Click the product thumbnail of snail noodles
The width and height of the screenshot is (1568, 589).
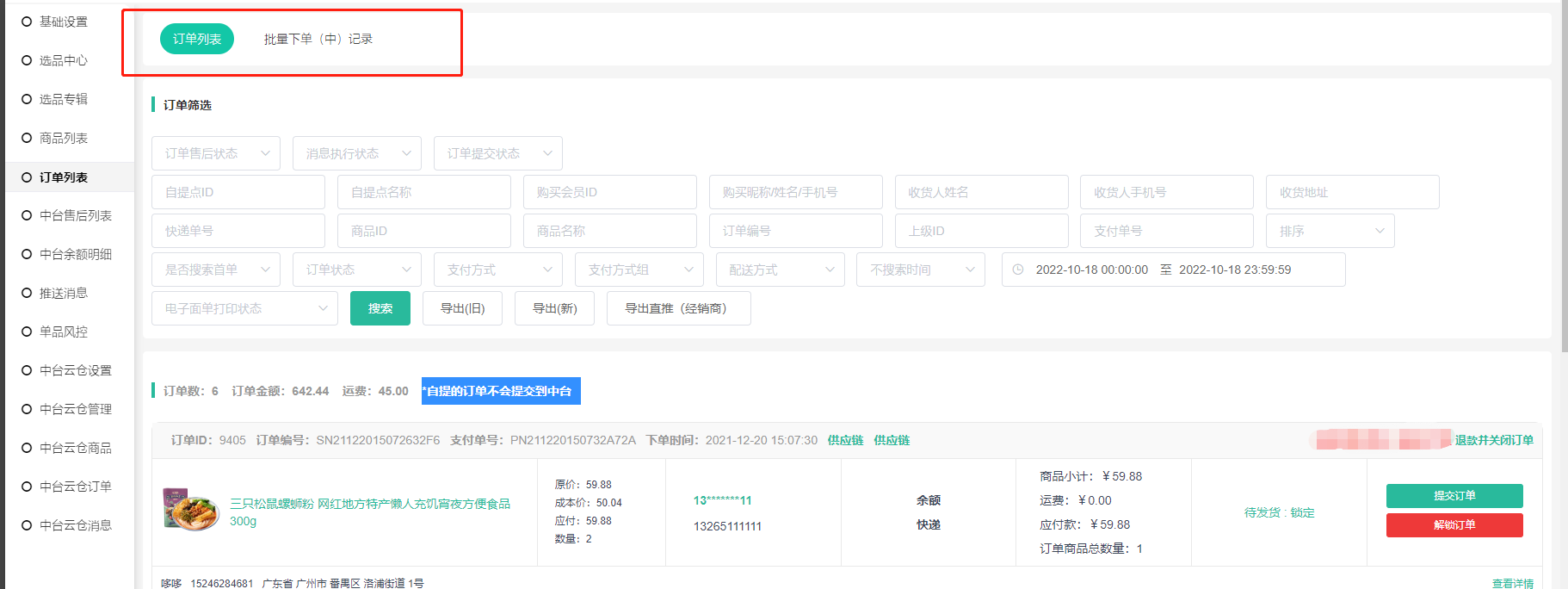coord(190,510)
